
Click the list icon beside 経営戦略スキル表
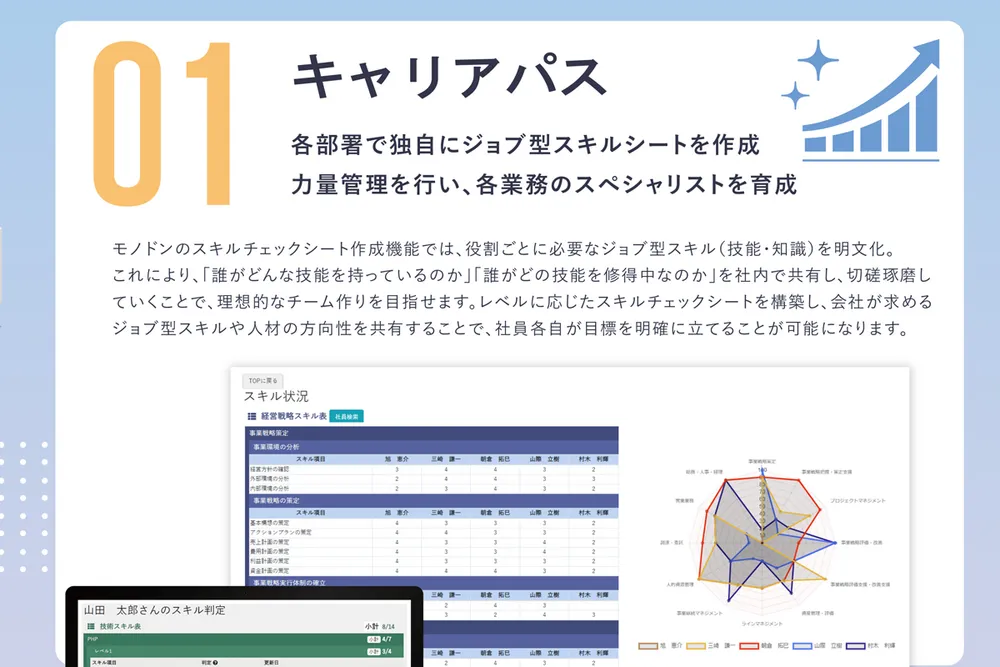pos(251,415)
